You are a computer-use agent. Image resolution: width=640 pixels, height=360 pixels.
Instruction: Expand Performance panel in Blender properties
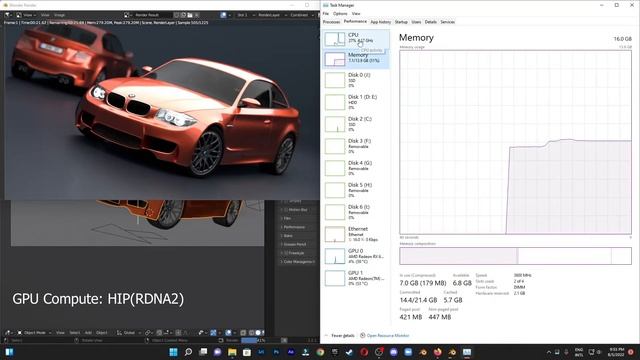point(298,227)
